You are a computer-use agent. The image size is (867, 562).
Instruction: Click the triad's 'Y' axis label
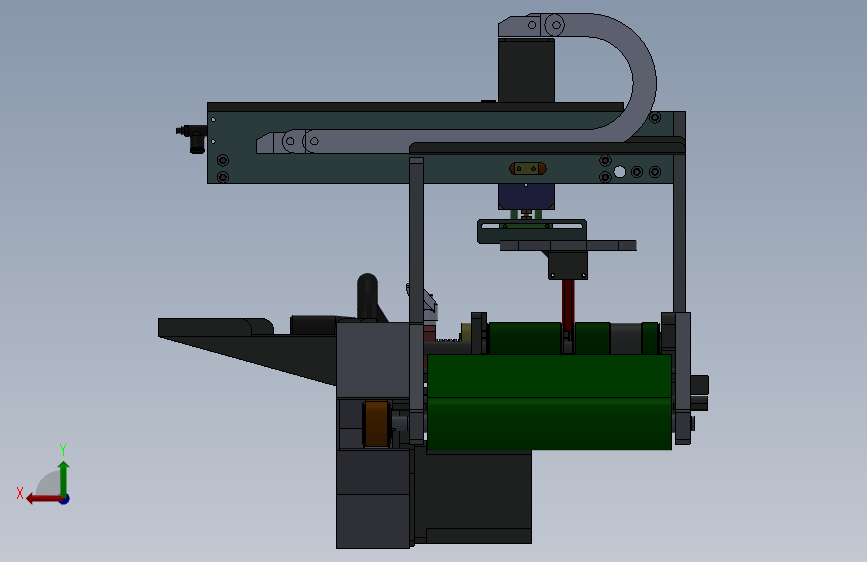tap(63, 449)
